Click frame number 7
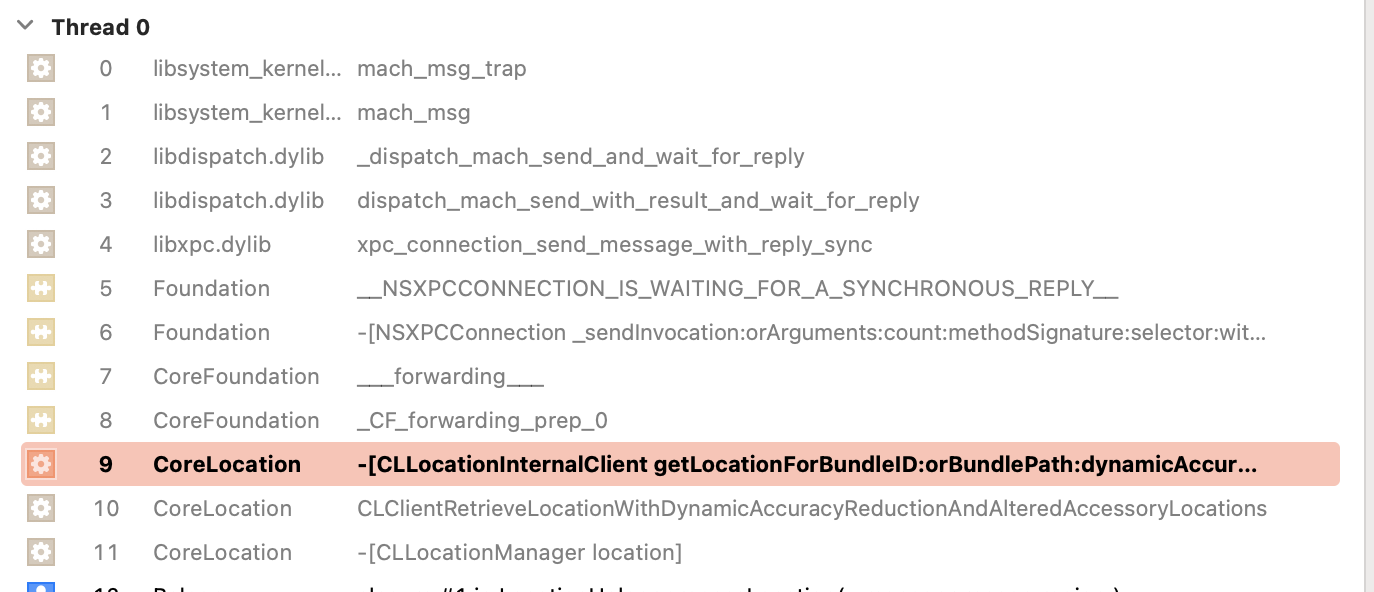 coord(106,377)
